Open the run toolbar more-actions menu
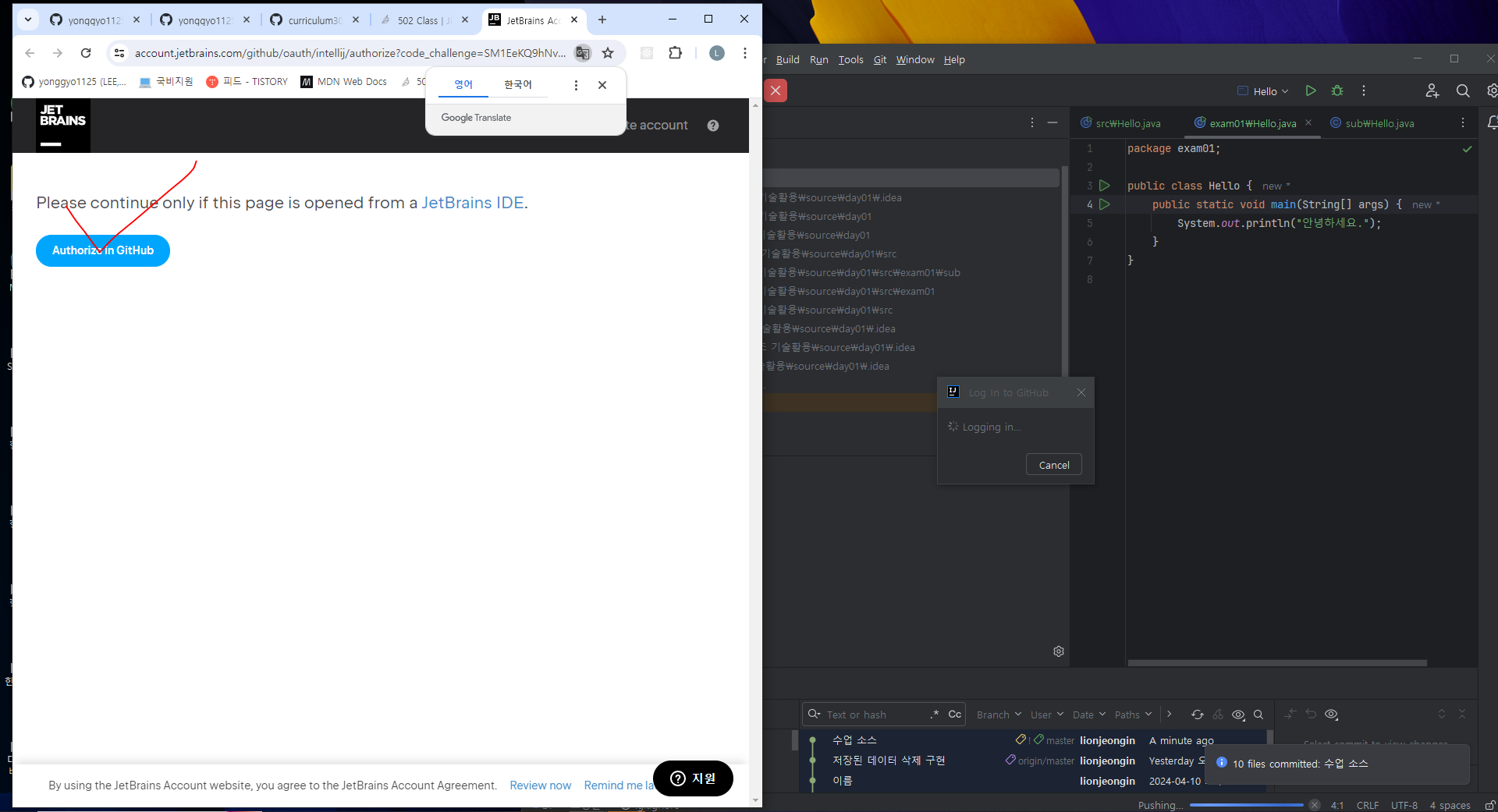The width and height of the screenshot is (1498, 812). (x=1364, y=90)
